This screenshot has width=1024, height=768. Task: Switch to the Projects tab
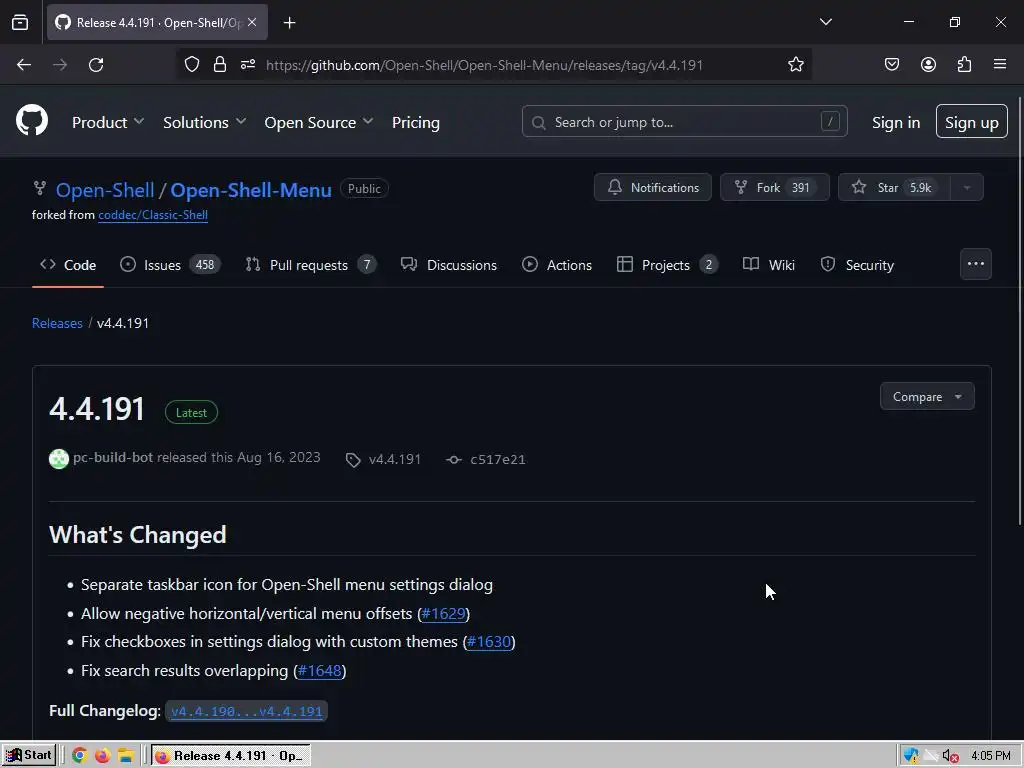[667, 265]
